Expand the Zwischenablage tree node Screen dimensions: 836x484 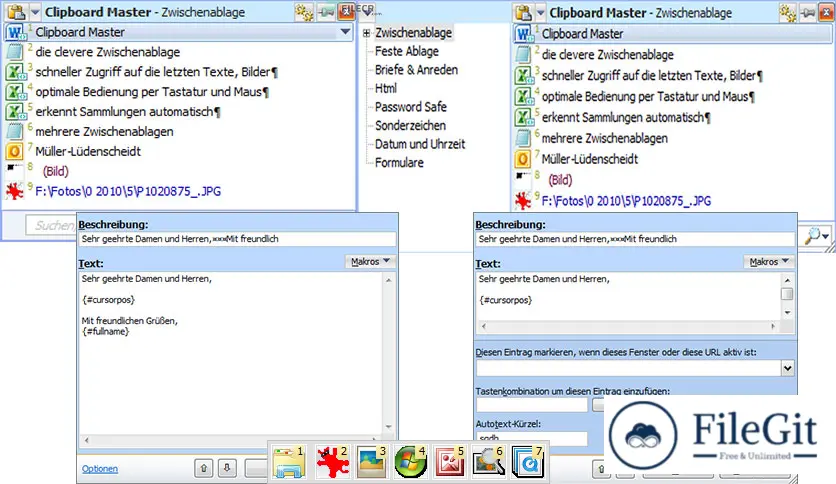[366, 33]
